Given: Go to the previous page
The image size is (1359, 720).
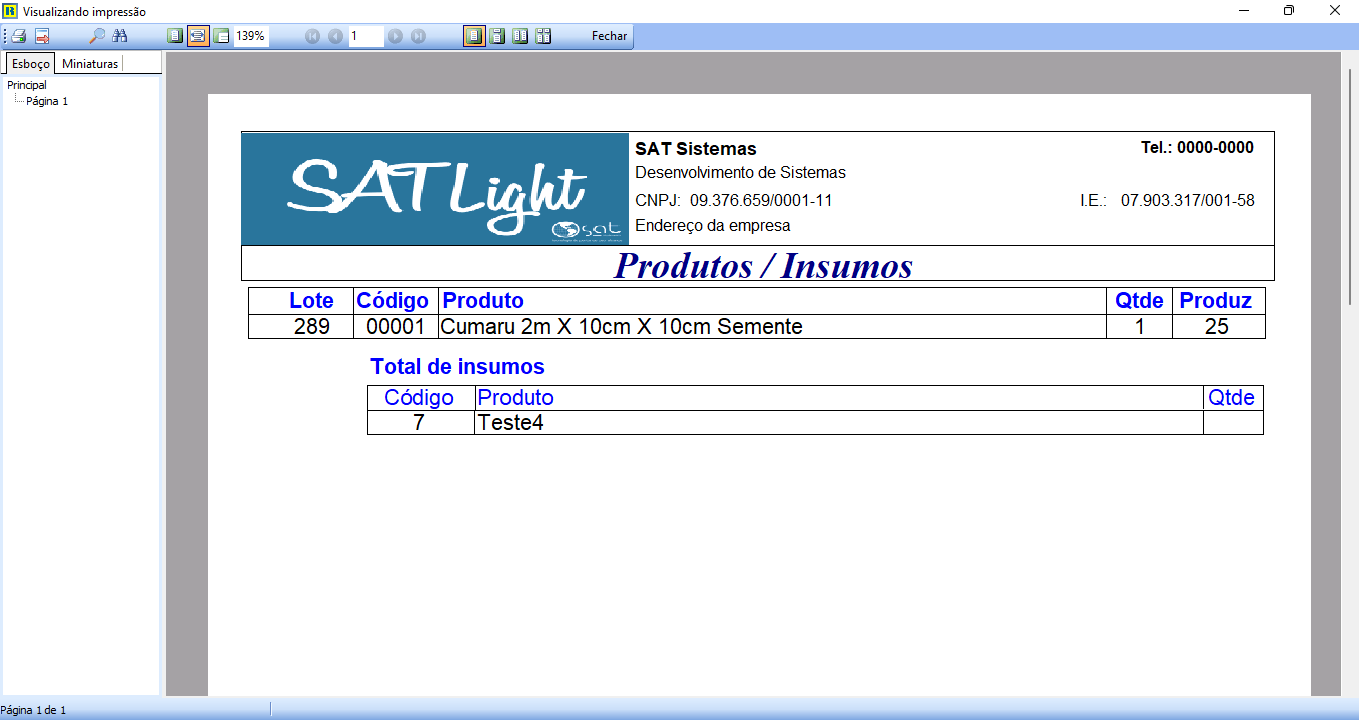Looking at the screenshot, I should [335, 36].
